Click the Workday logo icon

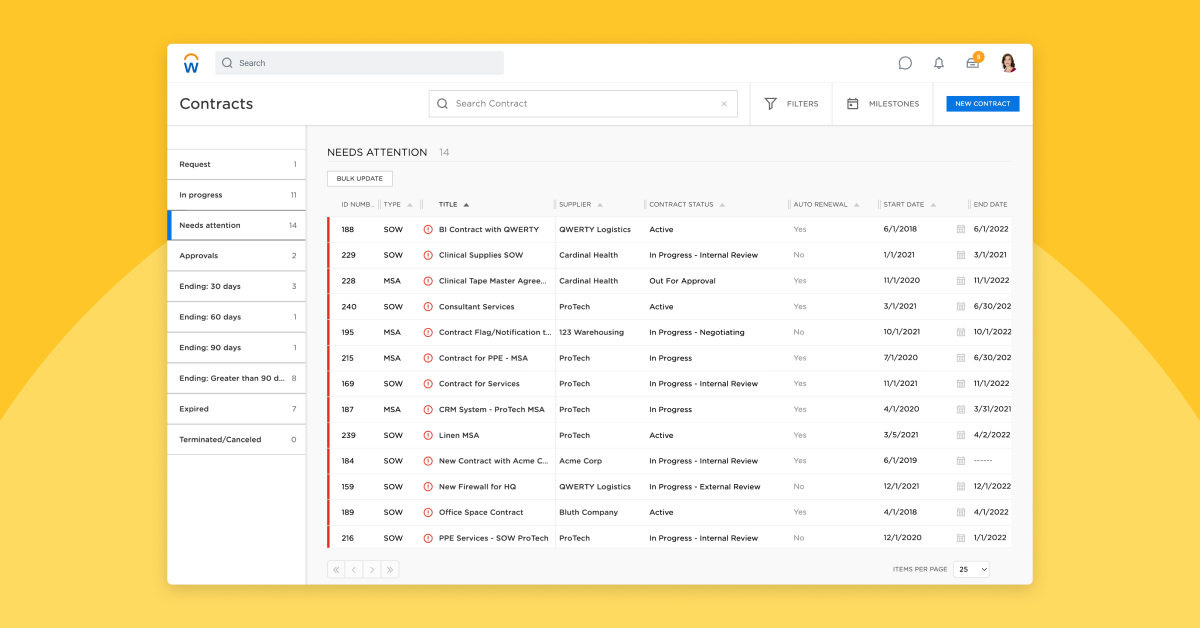[190, 62]
